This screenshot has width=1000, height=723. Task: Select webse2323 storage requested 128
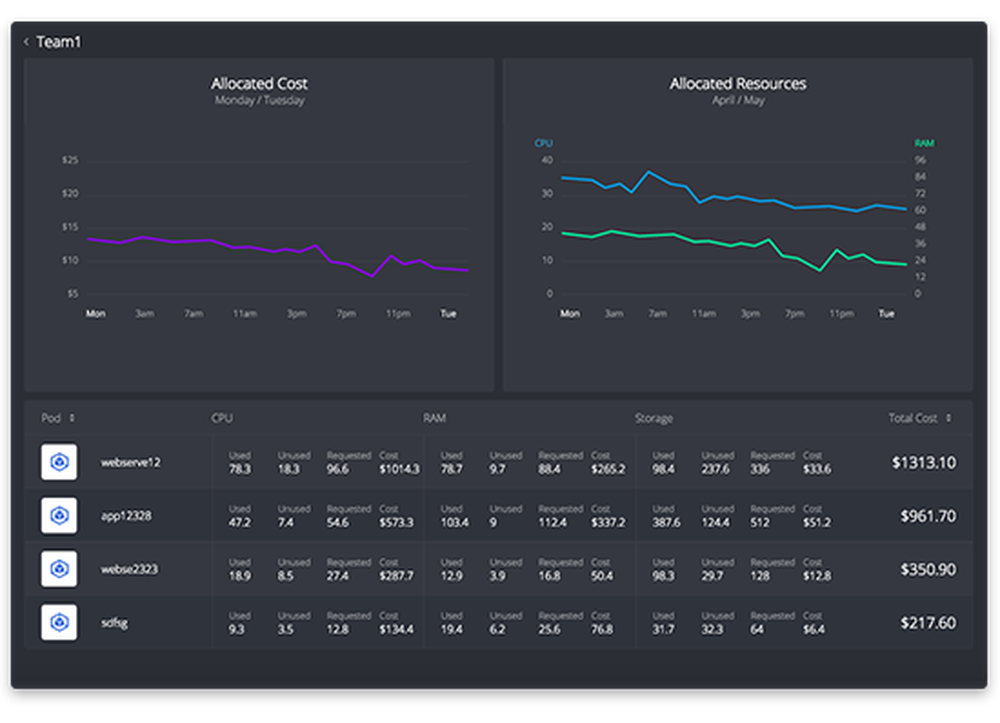click(x=760, y=576)
